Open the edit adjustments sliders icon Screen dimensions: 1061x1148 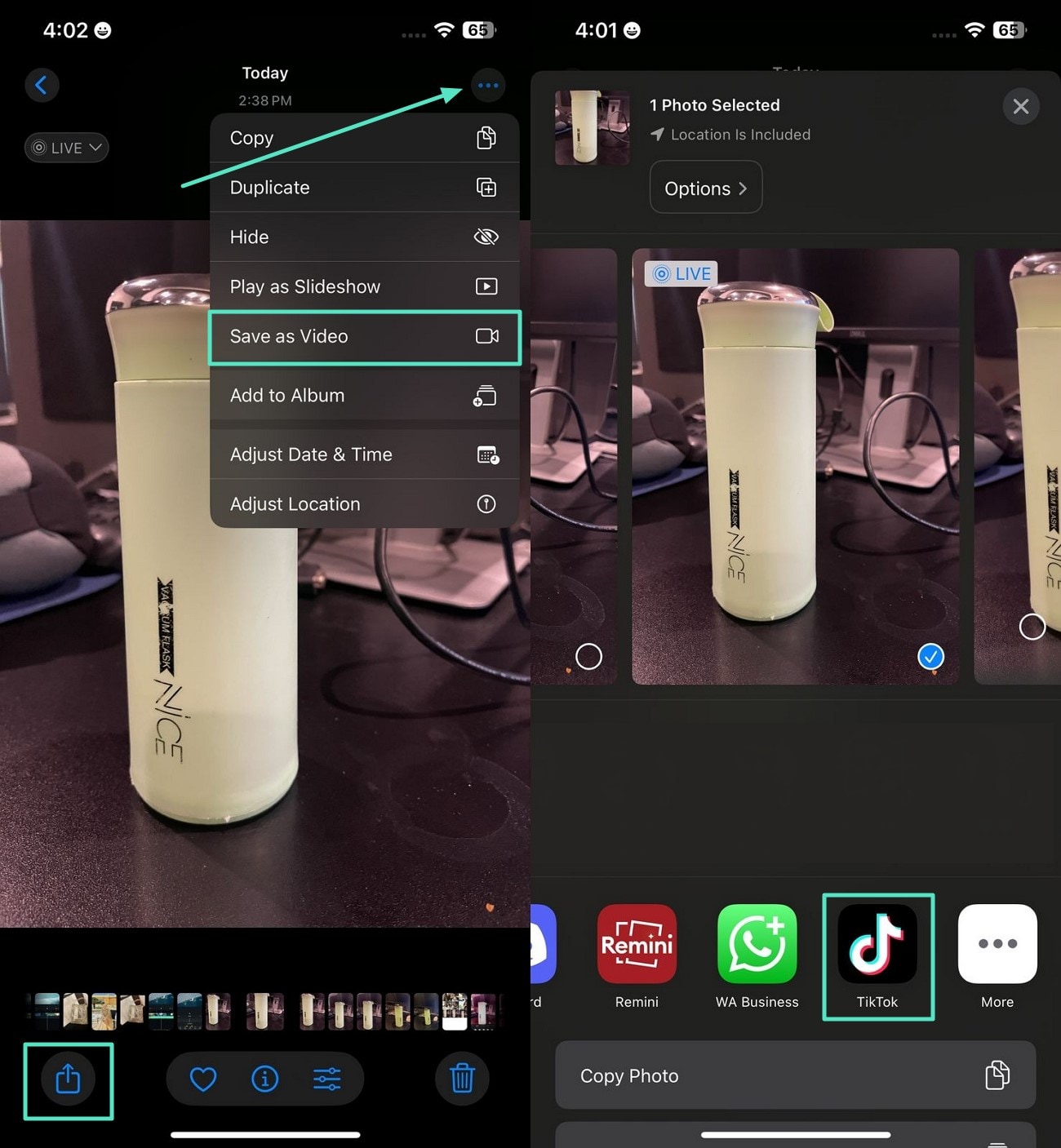[327, 1079]
